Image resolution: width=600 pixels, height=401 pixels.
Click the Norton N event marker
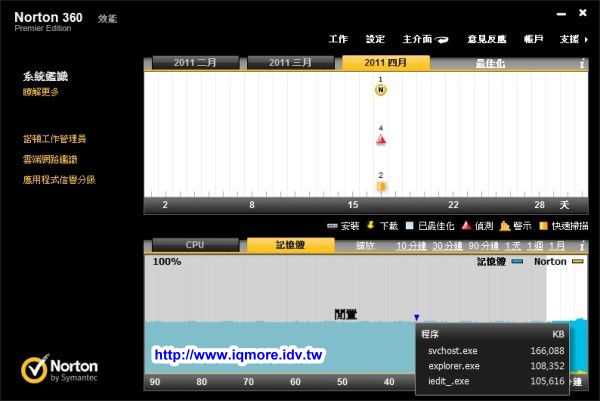(x=380, y=90)
